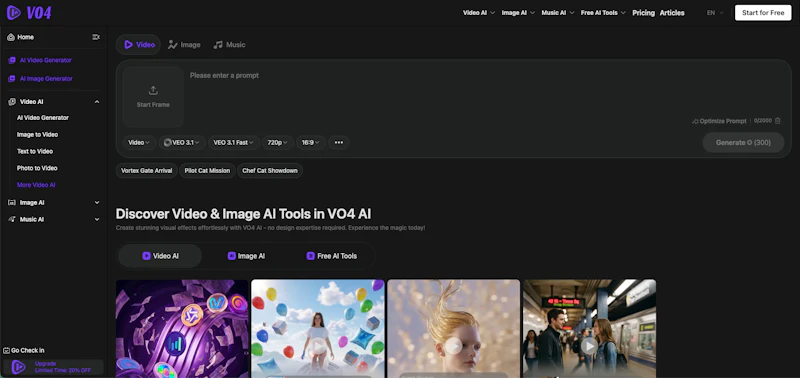Open the Video AI header menu
Viewport: 800px width, 378px height.
(479, 13)
